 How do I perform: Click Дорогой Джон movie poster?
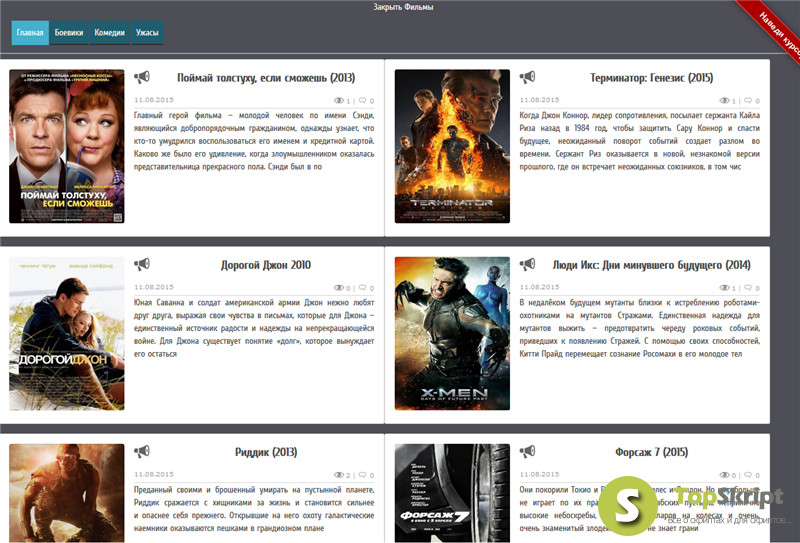pyautogui.click(x=67, y=334)
